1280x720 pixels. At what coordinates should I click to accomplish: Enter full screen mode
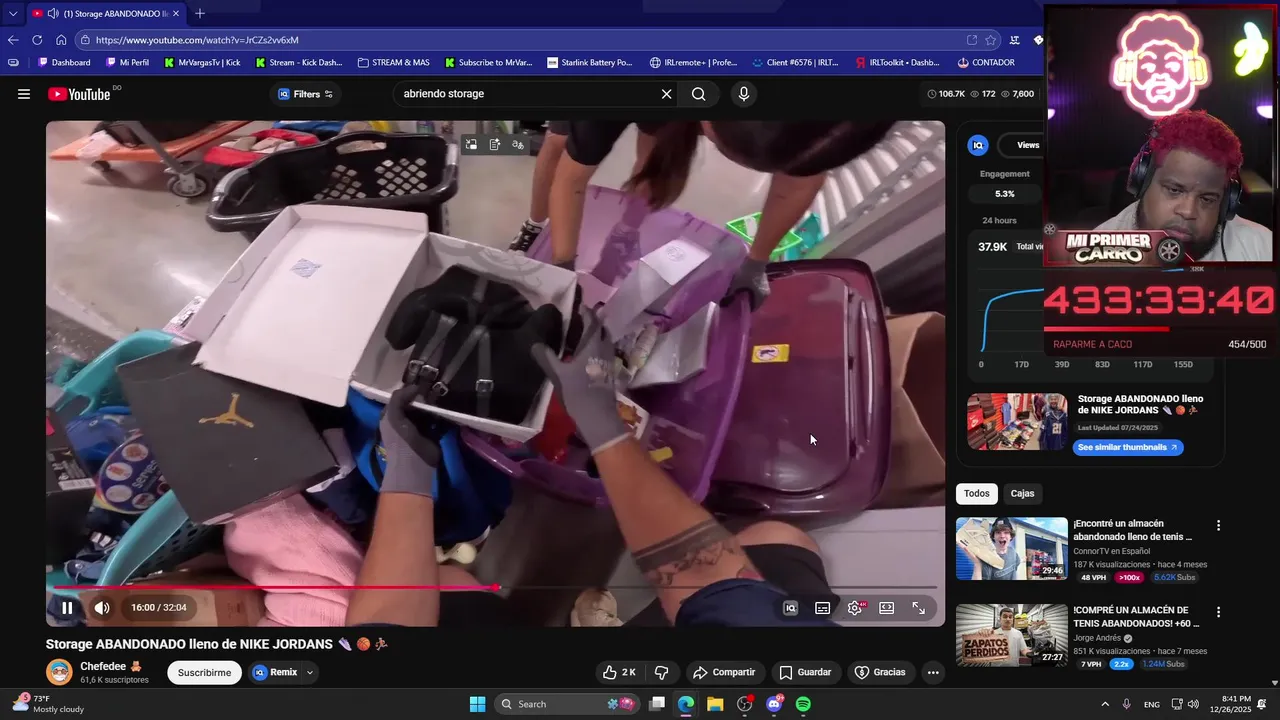click(918, 607)
